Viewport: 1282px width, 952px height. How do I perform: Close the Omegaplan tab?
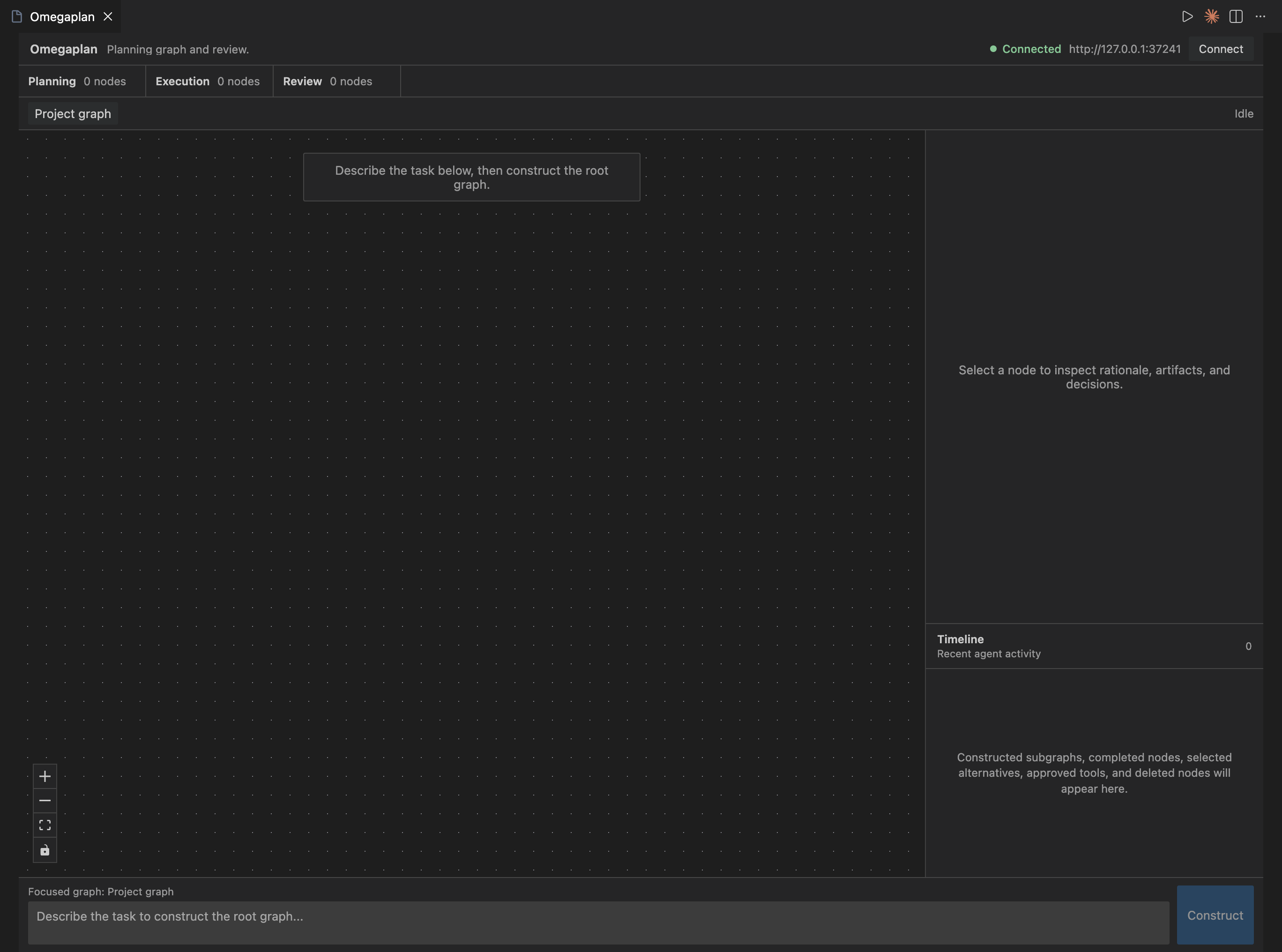pyautogui.click(x=108, y=17)
